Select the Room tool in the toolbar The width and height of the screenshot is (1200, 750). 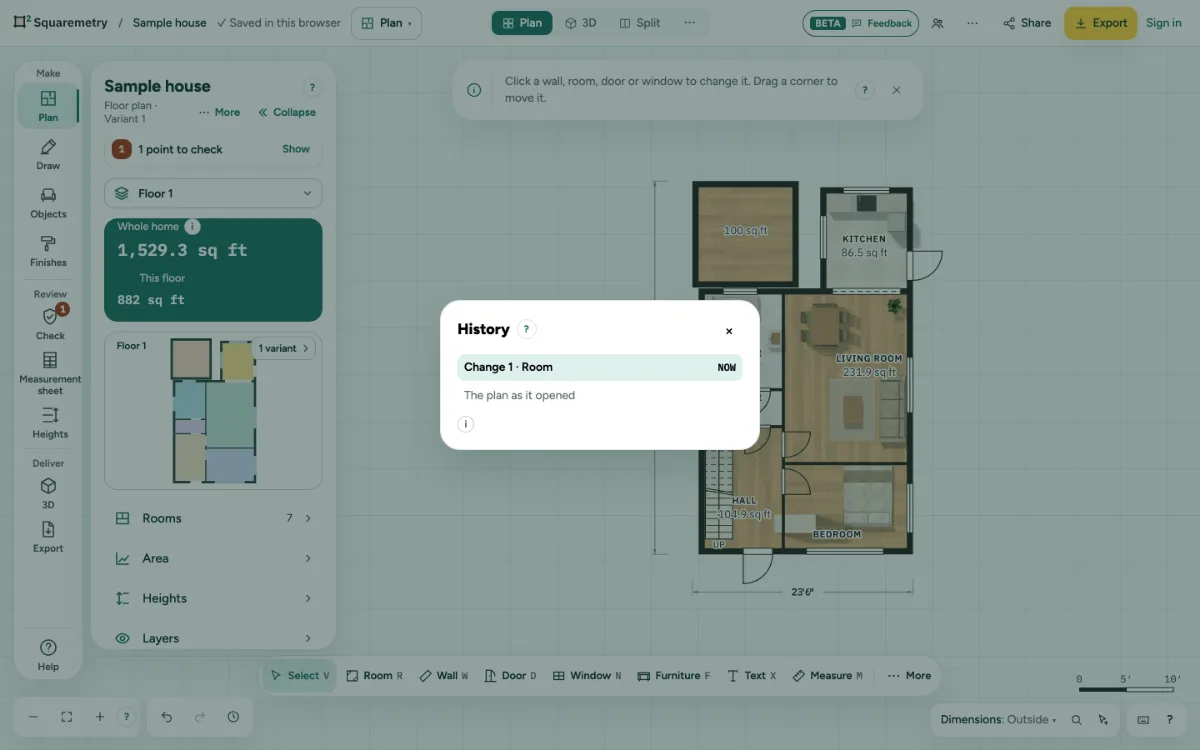click(x=374, y=676)
